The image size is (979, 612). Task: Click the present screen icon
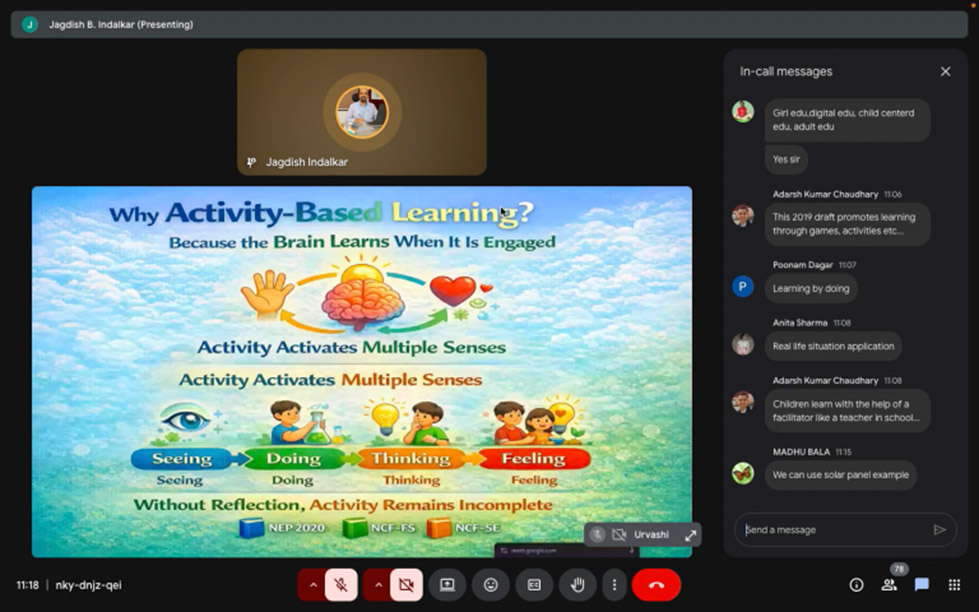[447, 585]
